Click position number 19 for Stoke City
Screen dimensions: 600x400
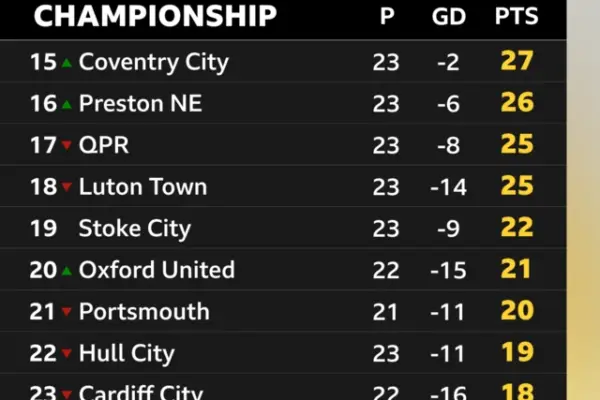coord(43,228)
